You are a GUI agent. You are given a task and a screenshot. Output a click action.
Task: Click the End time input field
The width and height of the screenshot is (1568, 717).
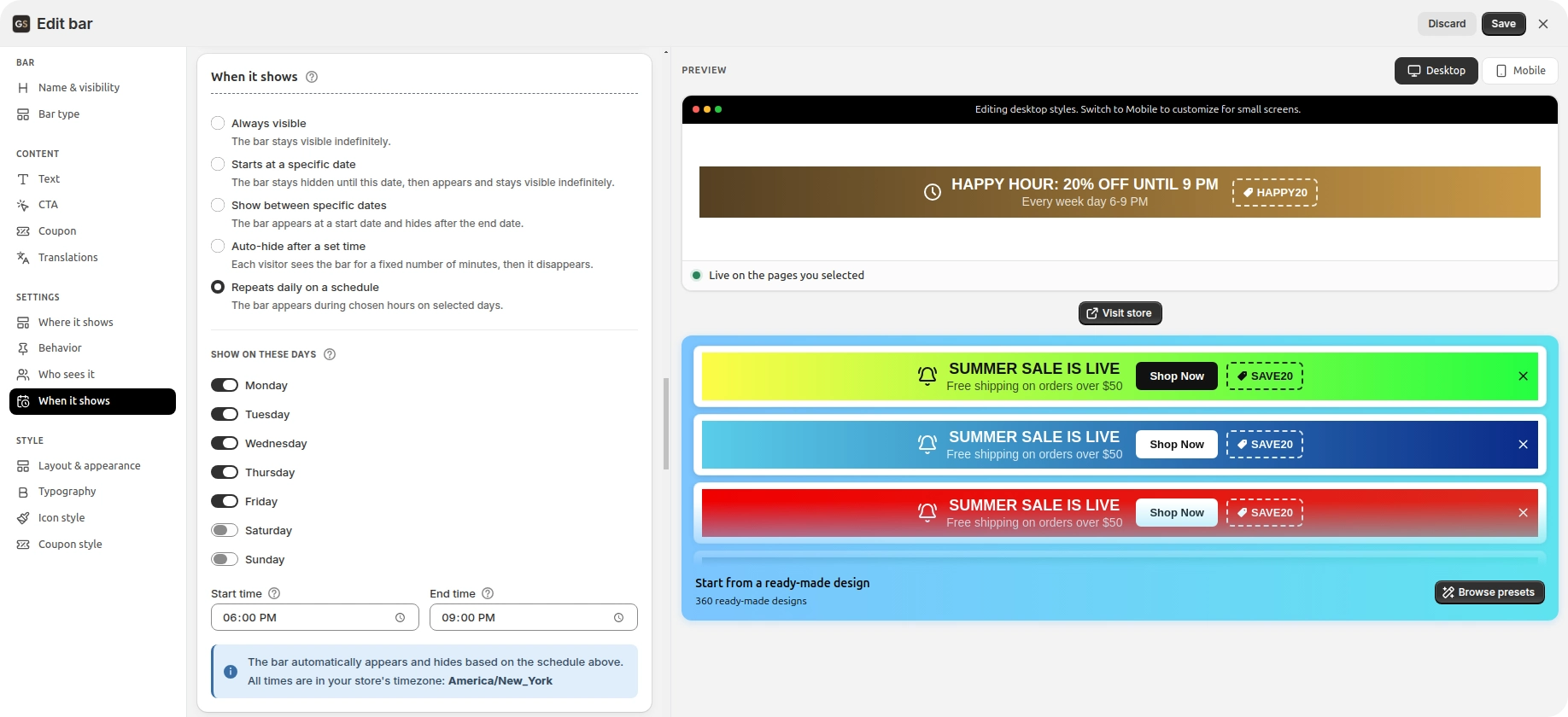(x=534, y=617)
